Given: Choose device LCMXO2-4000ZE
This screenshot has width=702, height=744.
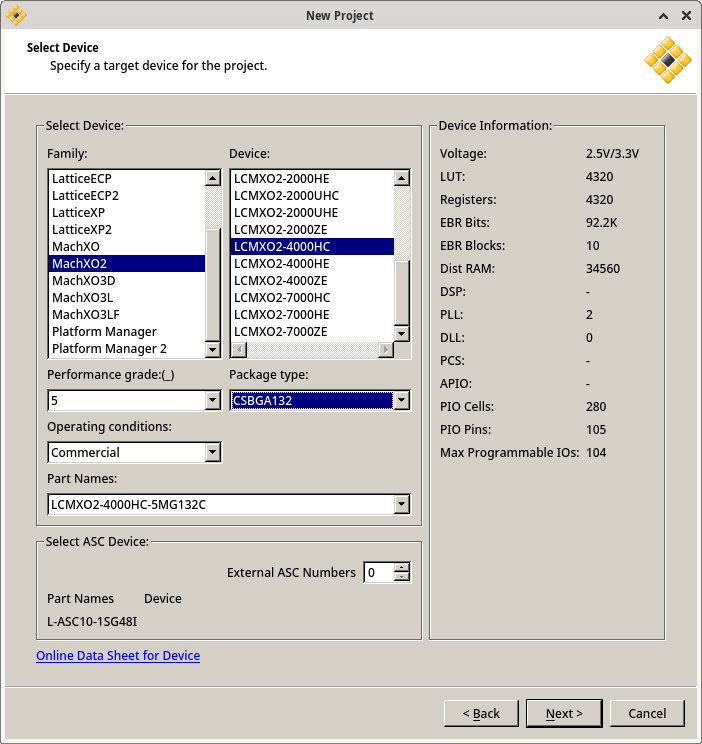Looking at the screenshot, I should pos(312,280).
